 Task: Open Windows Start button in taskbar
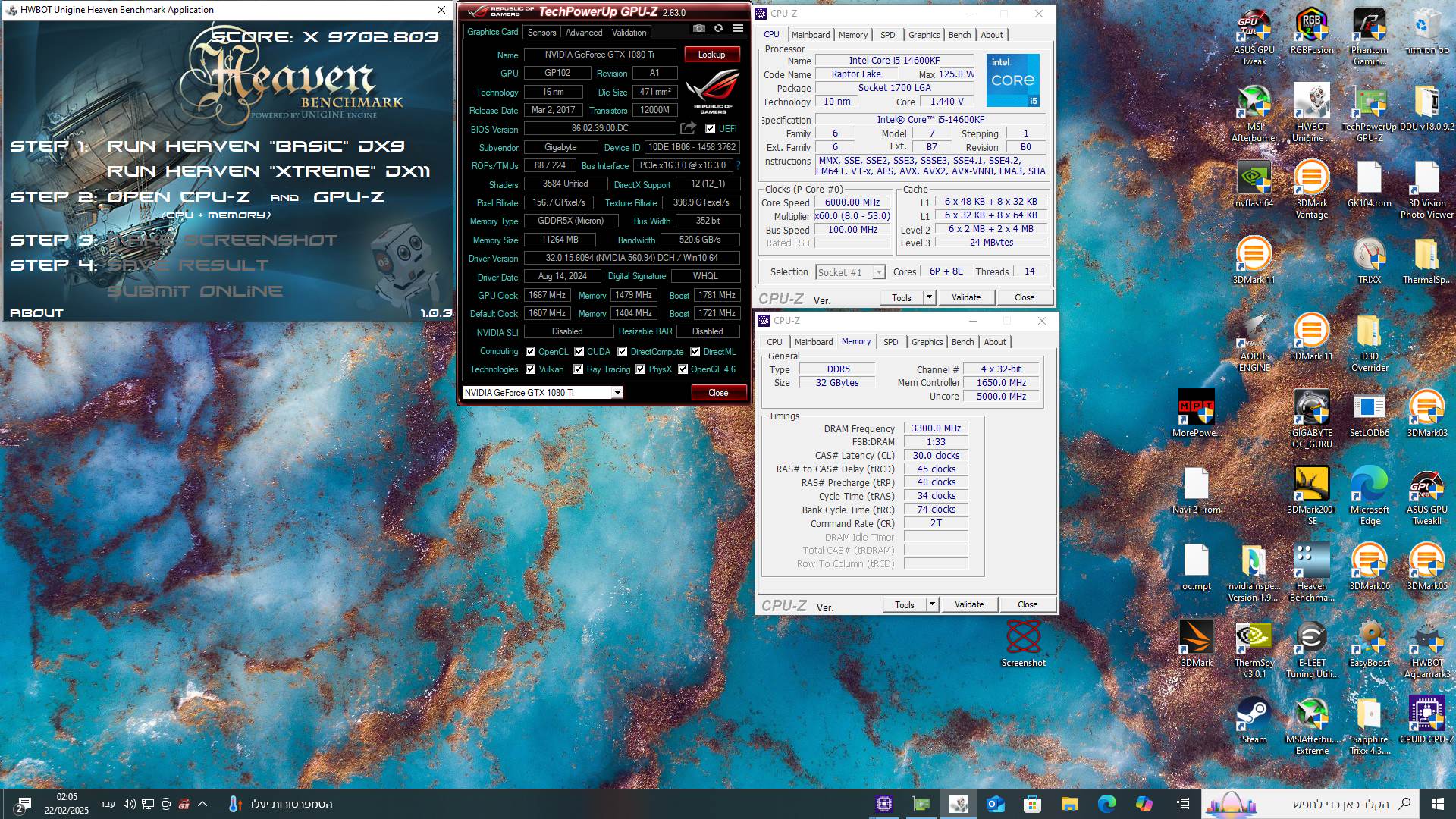tap(1438, 804)
